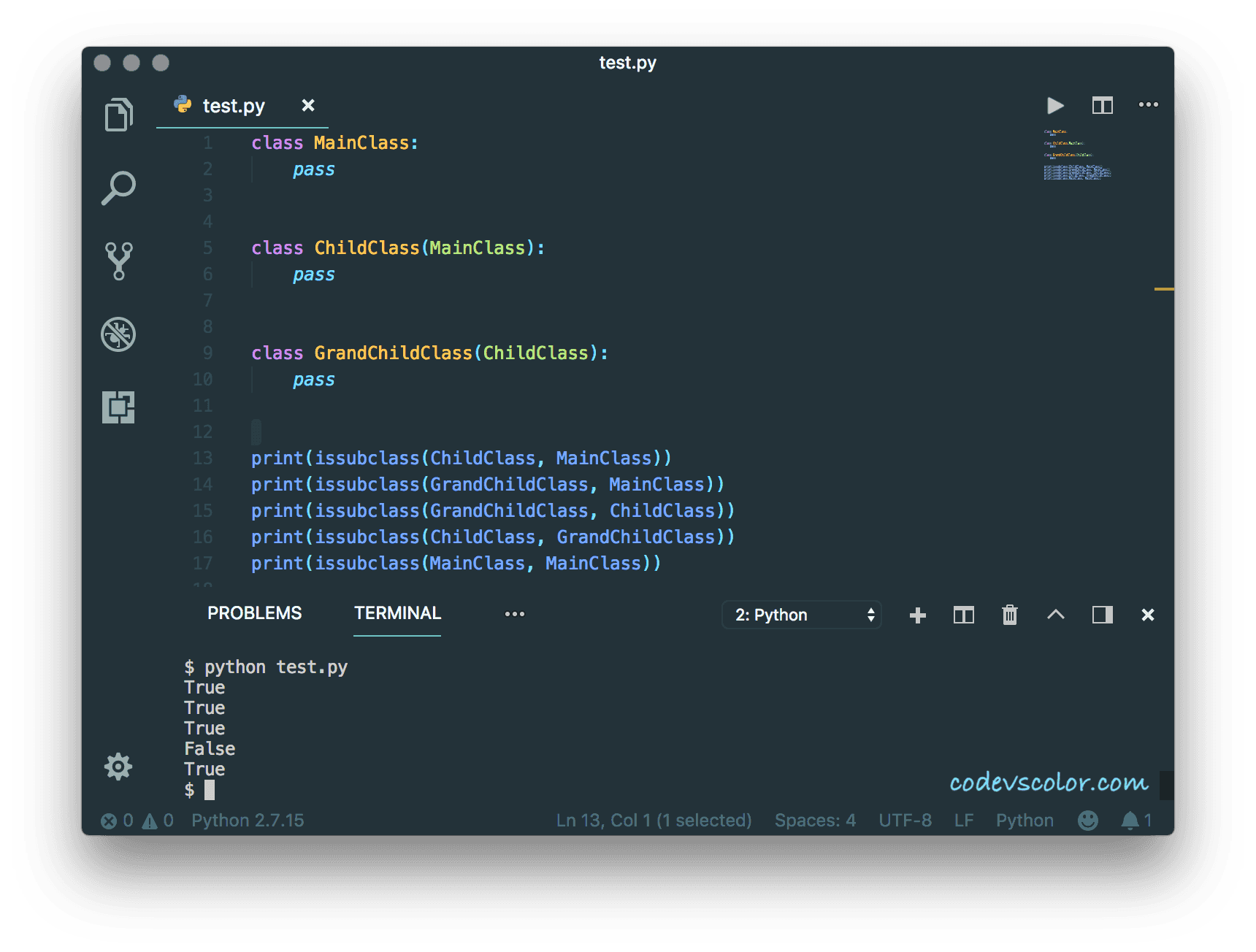The height and width of the screenshot is (952, 1256).
Task: Kill the terminal with trash icon
Action: 1010,615
